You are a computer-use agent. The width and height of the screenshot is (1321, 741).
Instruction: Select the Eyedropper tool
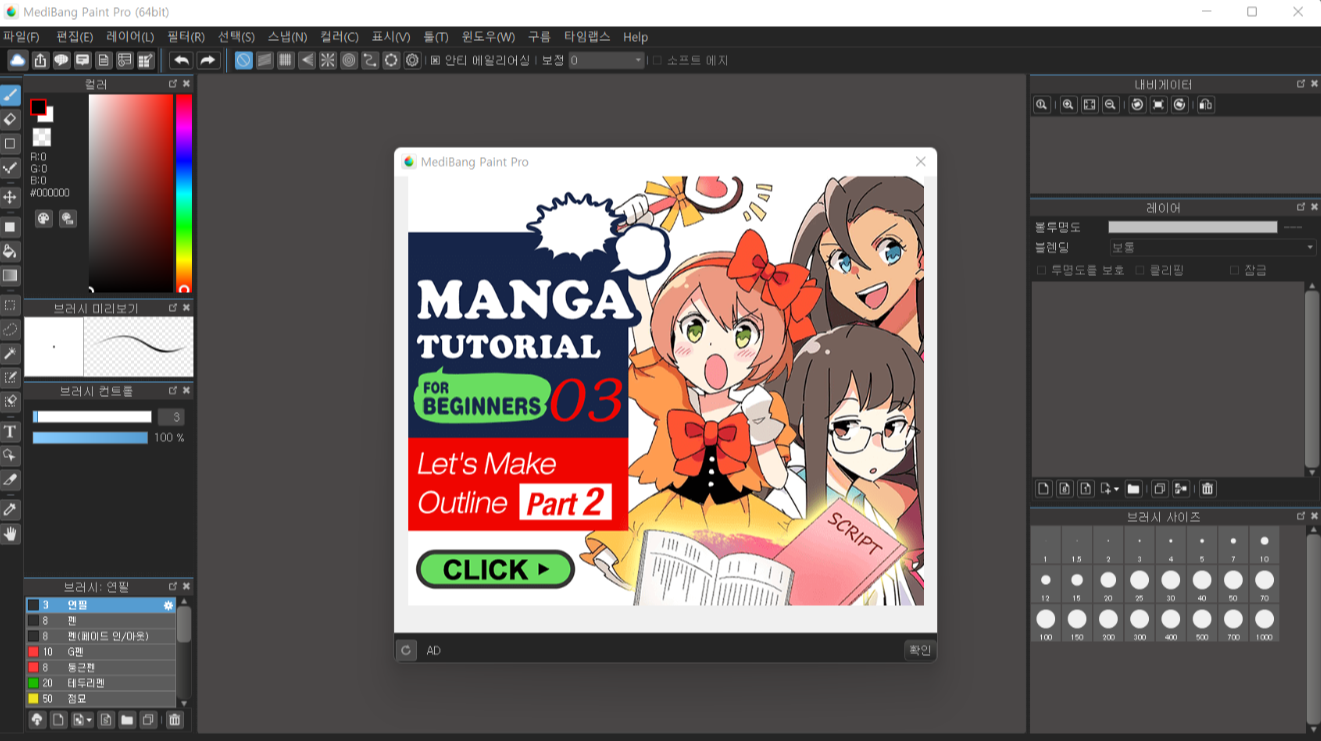(10, 509)
